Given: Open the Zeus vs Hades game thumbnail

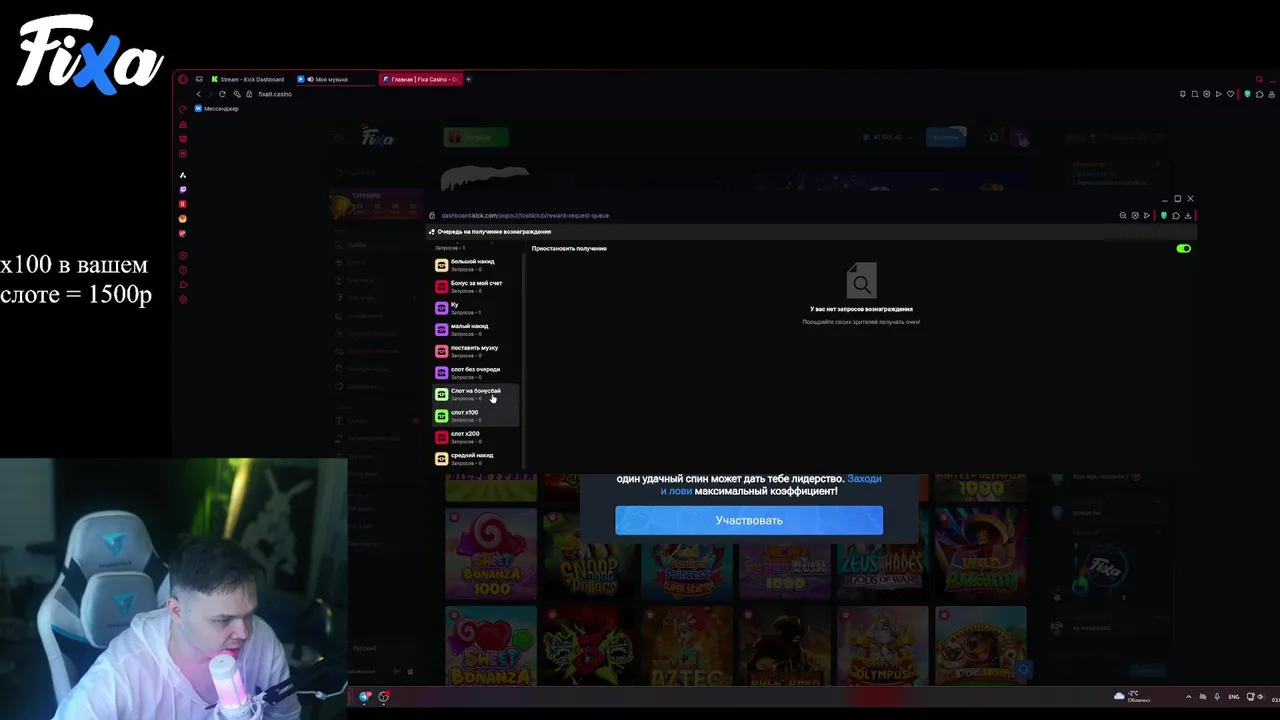Looking at the screenshot, I should pos(882,553).
